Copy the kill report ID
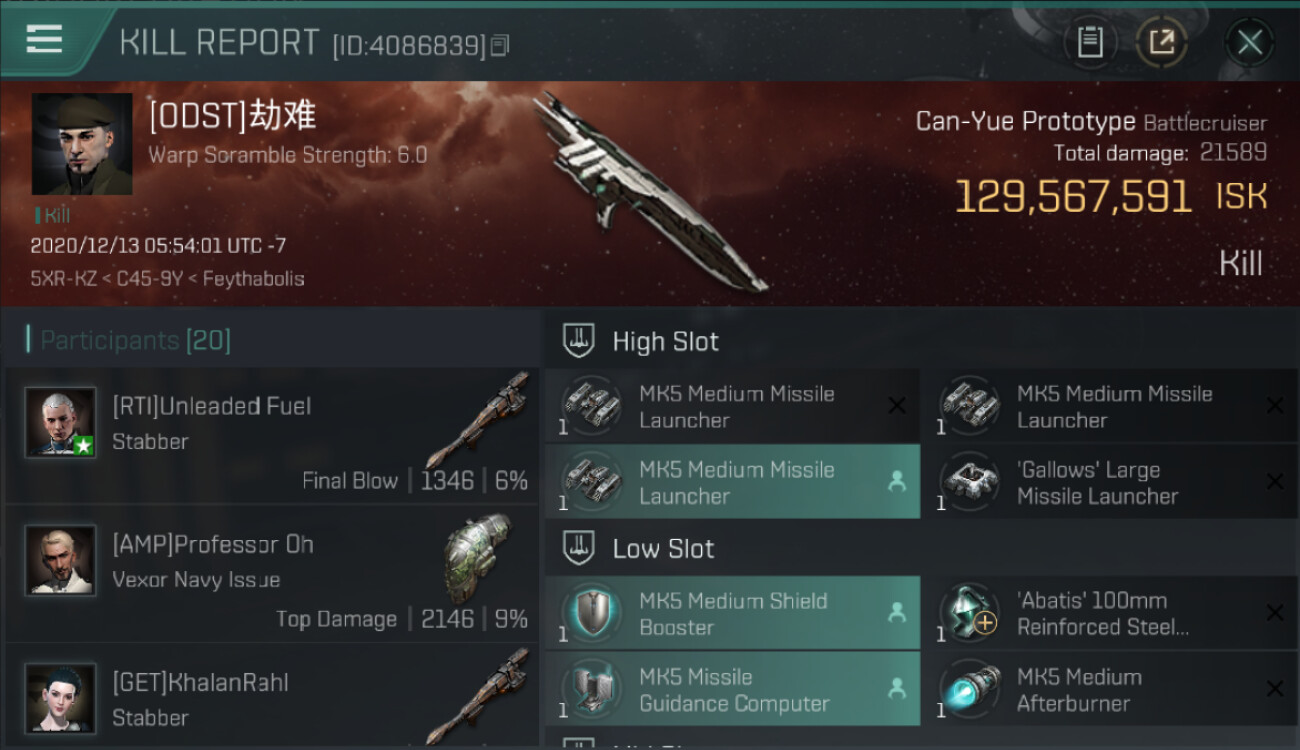The height and width of the screenshot is (750, 1300). [x=500, y=45]
